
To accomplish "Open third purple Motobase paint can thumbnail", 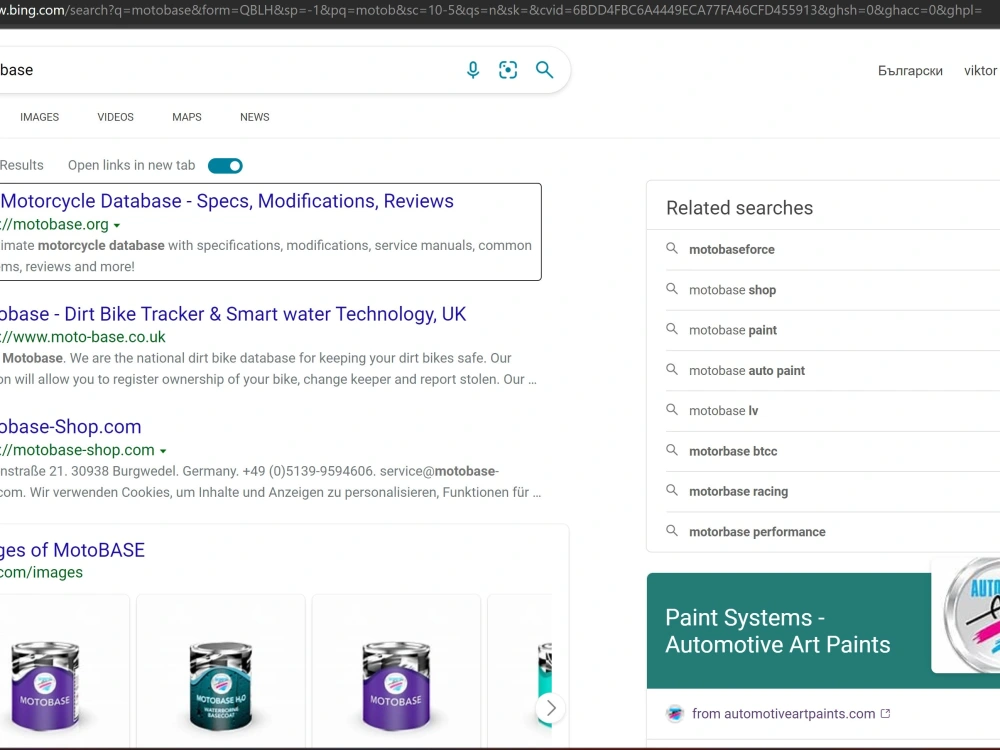I will (x=396, y=685).
